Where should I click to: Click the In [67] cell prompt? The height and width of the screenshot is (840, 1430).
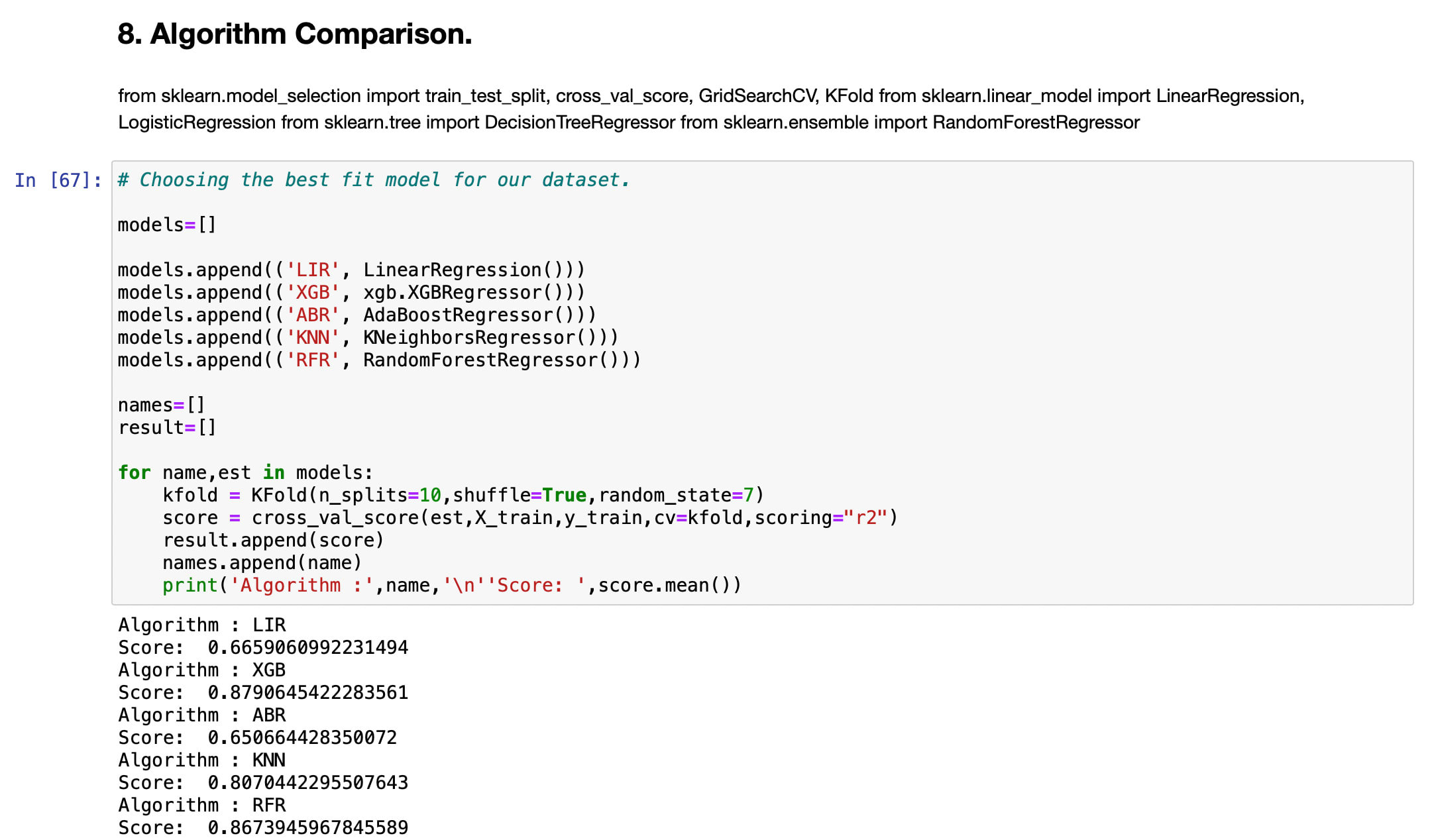pyautogui.click(x=58, y=180)
